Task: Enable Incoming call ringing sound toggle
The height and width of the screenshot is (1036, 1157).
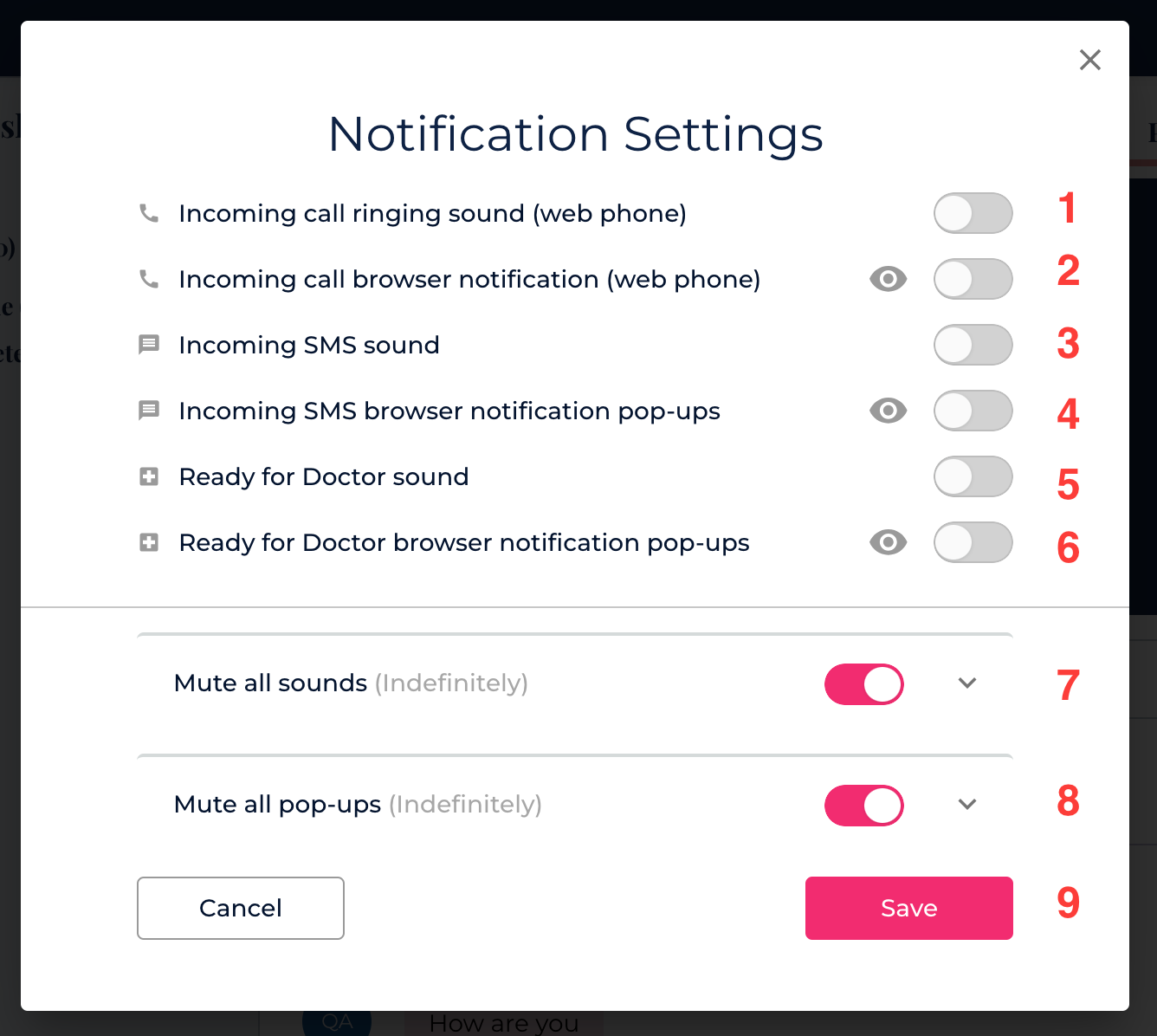Action: pos(973,213)
